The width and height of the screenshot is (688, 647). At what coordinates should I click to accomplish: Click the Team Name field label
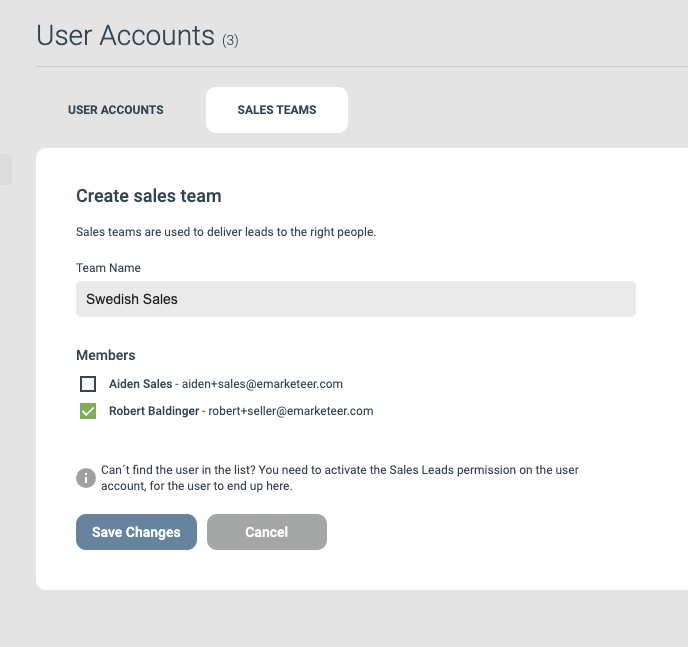pos(108,268)
